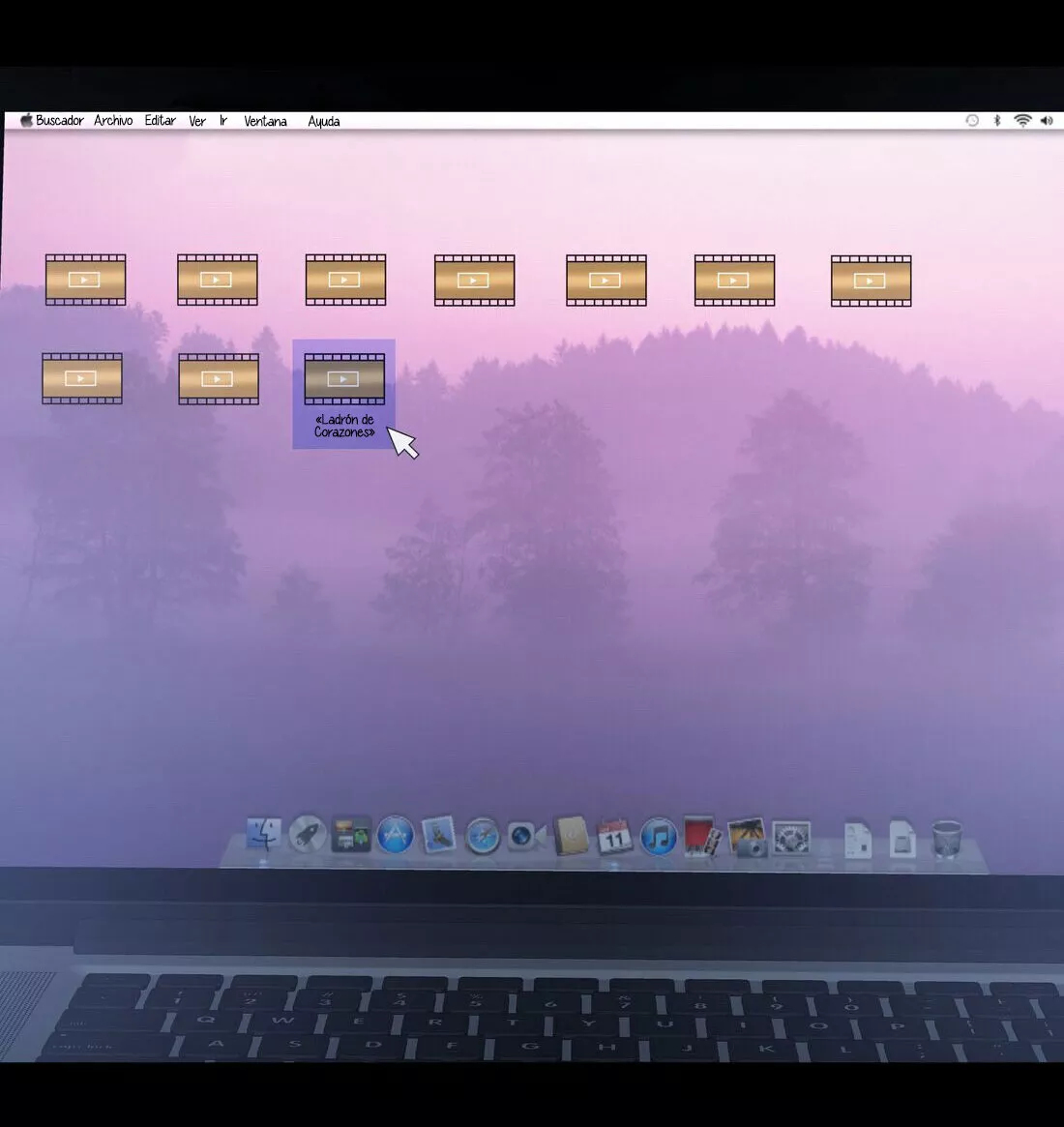The width and height of the screenshot is (1064, 1127).
Task: Open Safari compass icon in dock
Action: point(482,836)
